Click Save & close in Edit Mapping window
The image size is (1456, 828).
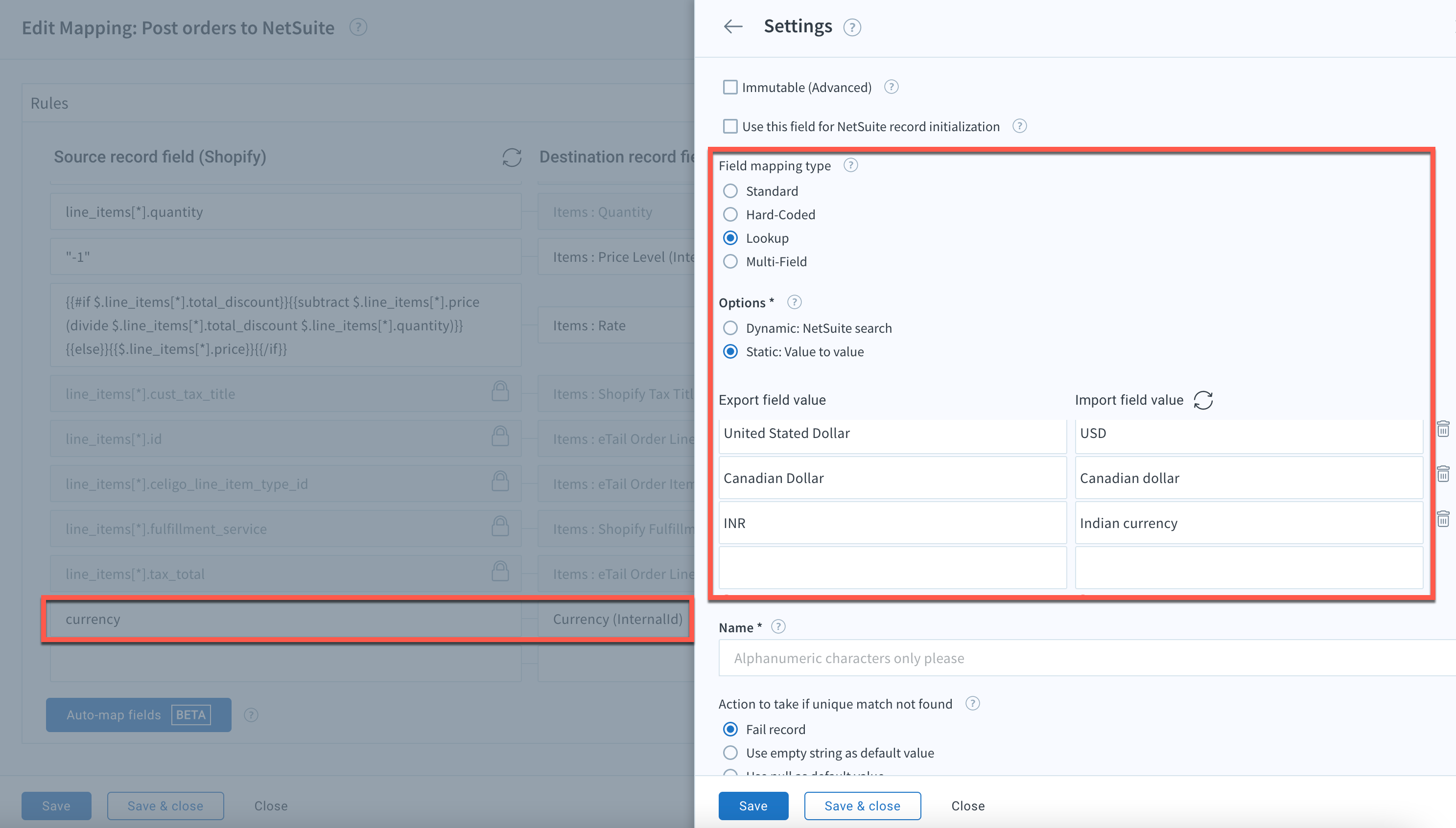pyautogui.click(x=165, y=806)
